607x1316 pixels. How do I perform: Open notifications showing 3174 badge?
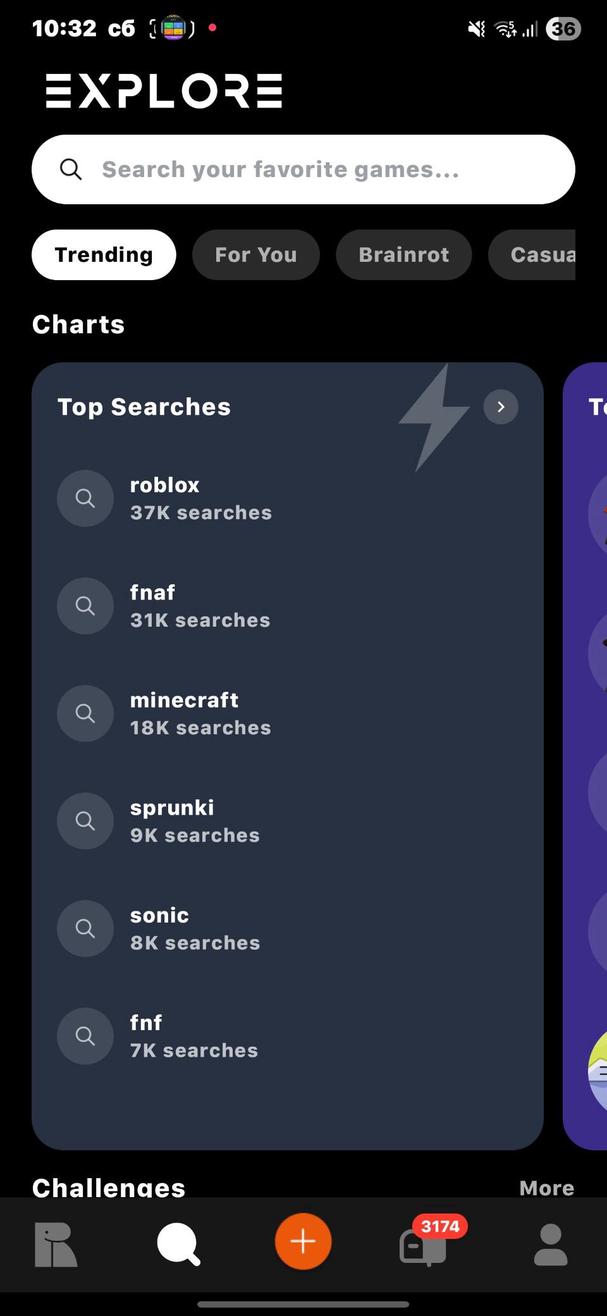coord(424,1248)
